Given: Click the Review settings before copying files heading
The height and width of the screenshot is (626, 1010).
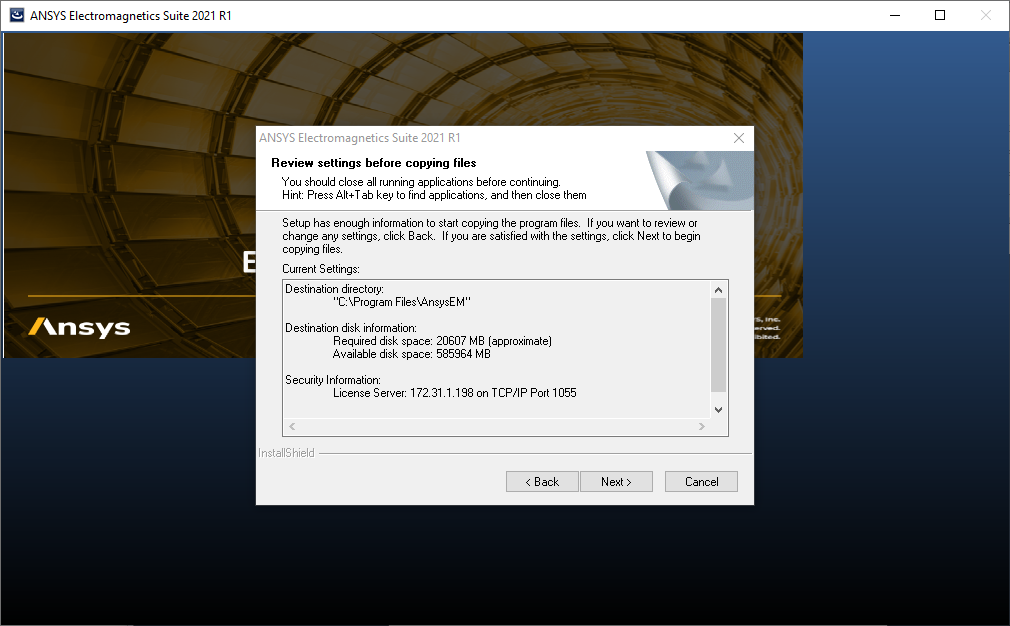Looking at the screenshot, I should coord(374,163).
